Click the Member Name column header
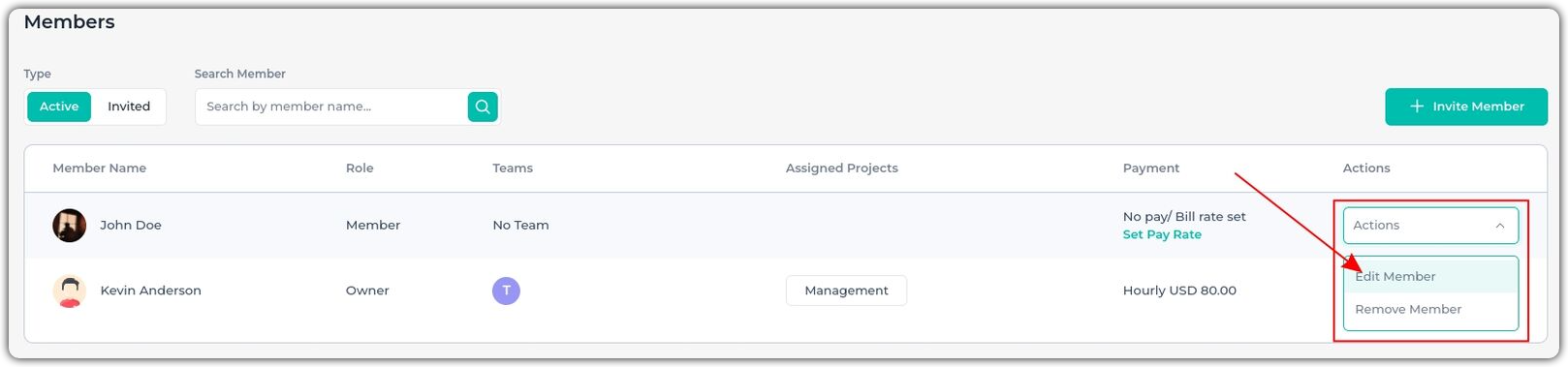This screenshot has width=1568, height=367. point(100,168)
